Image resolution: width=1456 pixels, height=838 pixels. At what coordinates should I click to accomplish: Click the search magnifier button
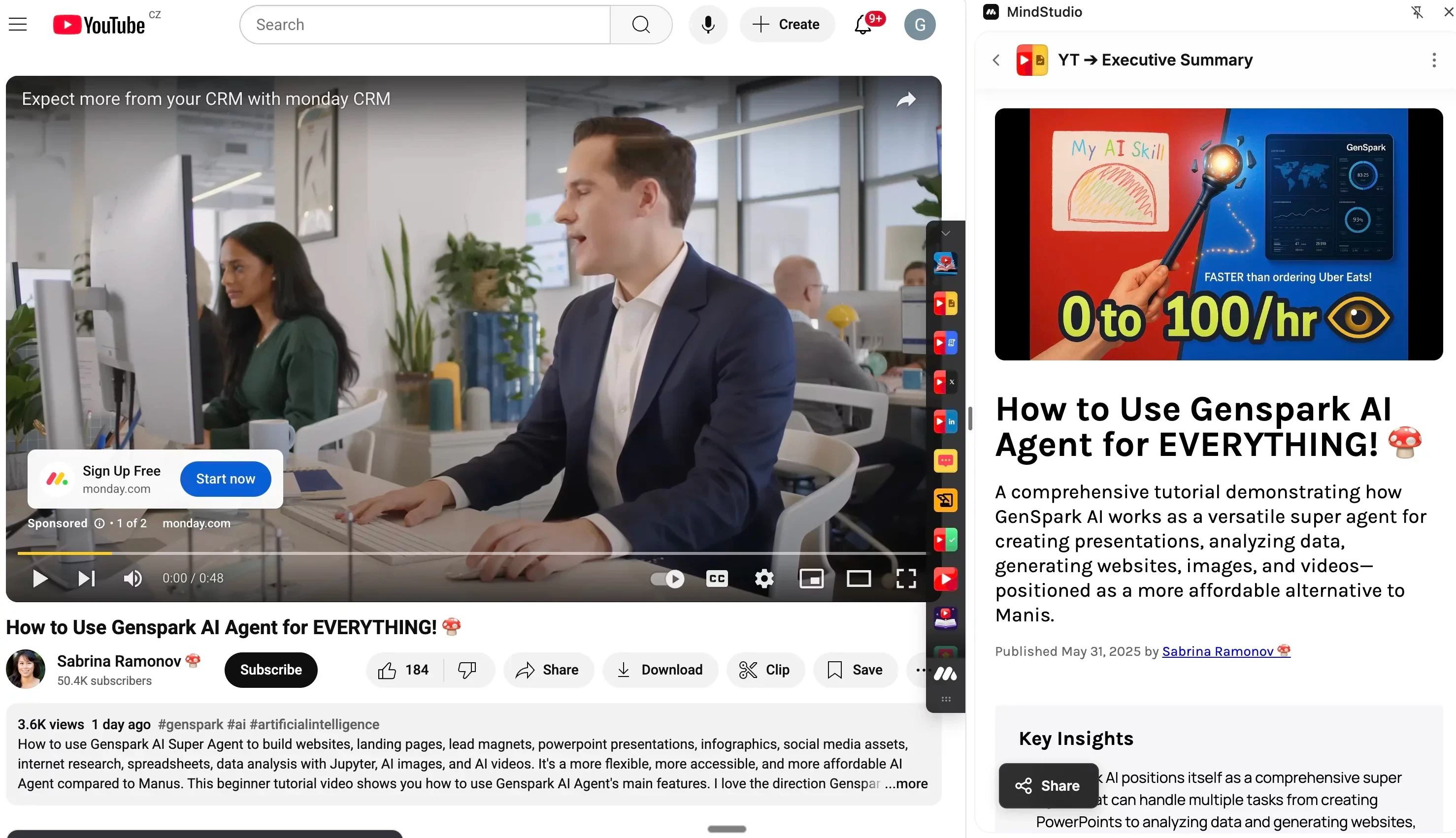[x=641, y=25]
